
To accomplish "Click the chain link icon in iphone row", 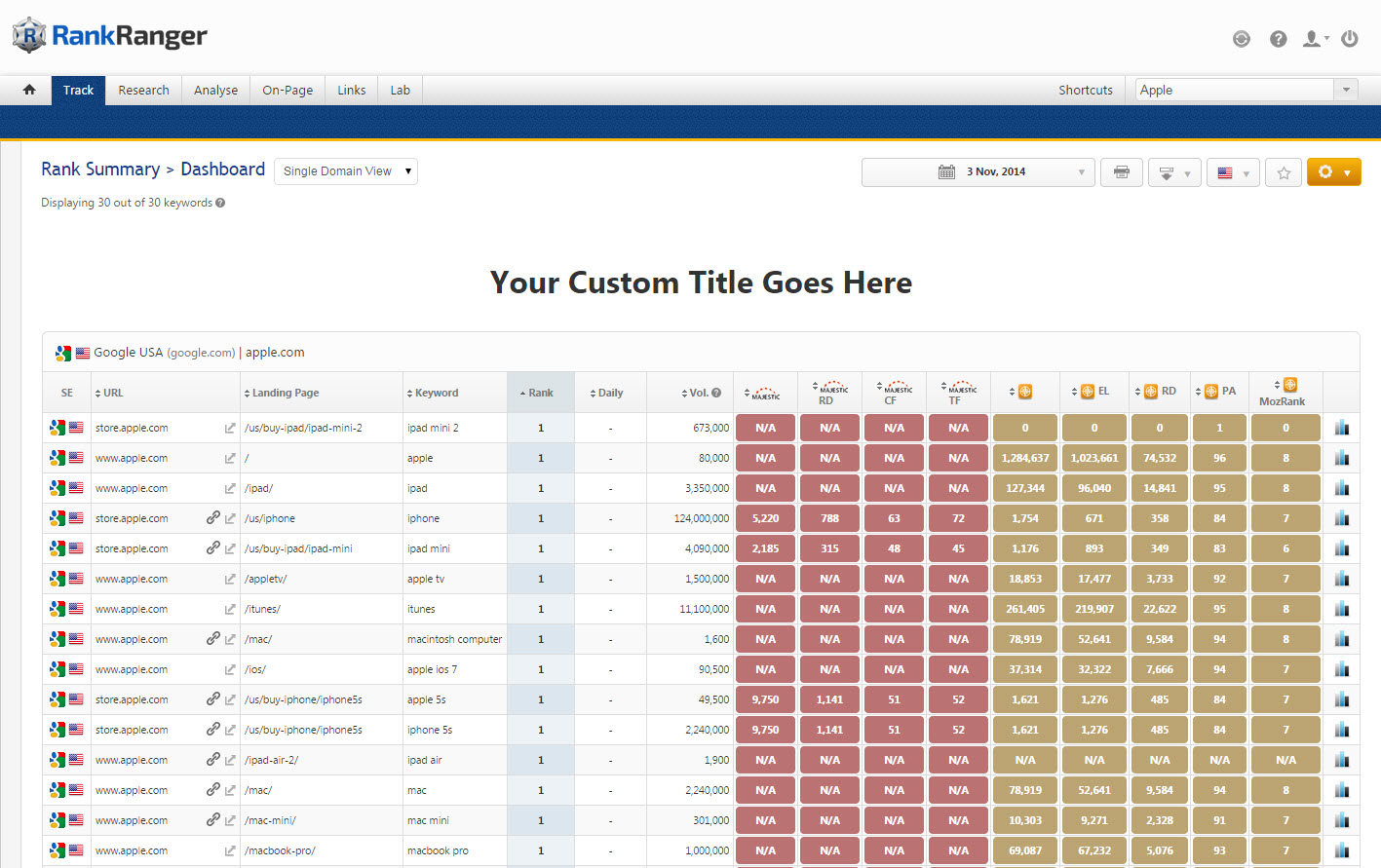I will [x=212, y=518].
